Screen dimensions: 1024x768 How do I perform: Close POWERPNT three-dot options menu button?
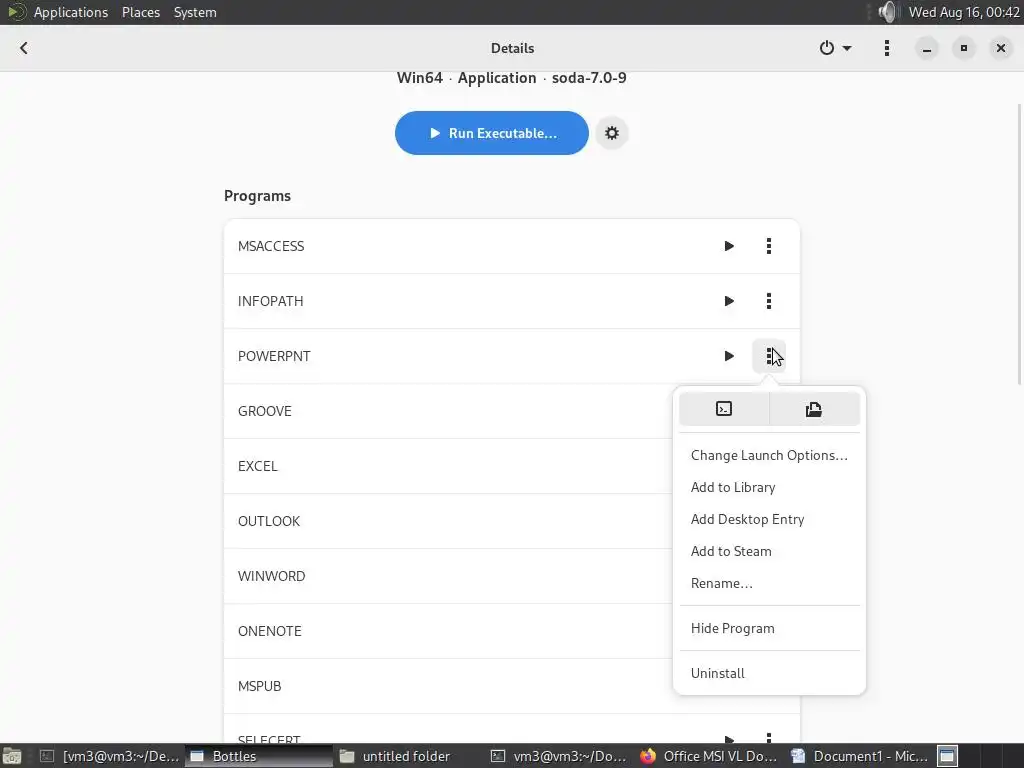coord(769,356)
